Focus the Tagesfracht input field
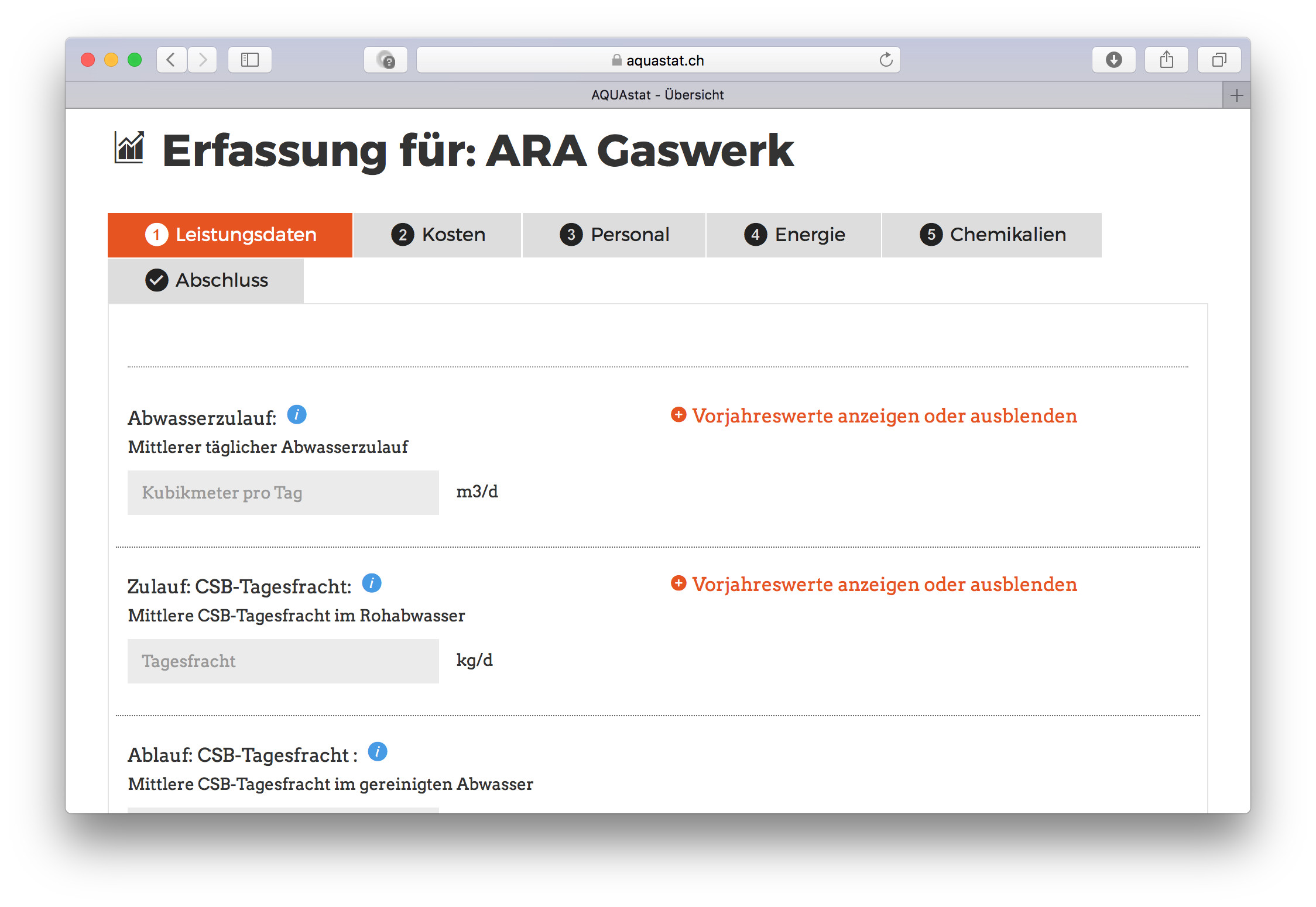Screen dimensions: 1316x907 click(x=283, y=661)
